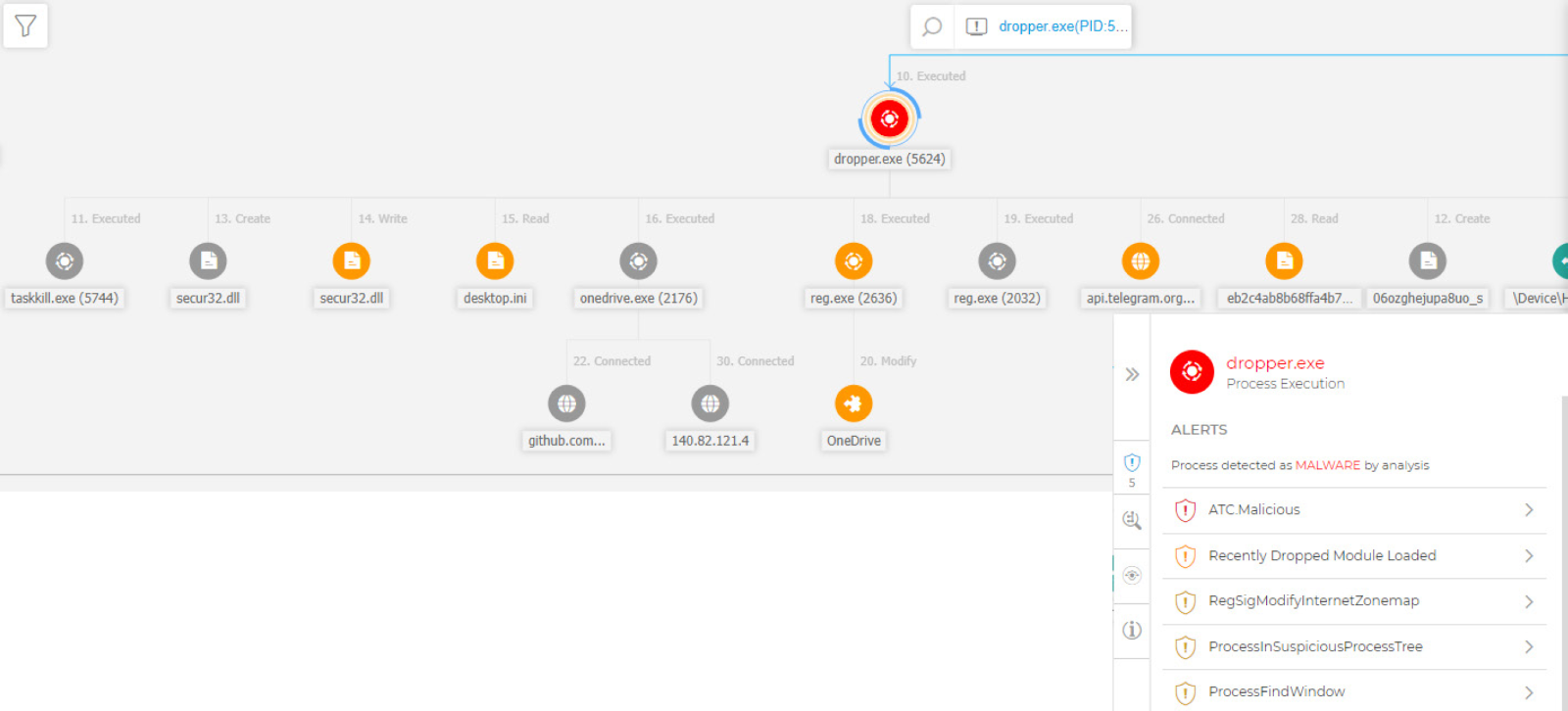This screenshot has width=1568, height=711.
Task: Select the api.telegram.org network node
Action: click(1141, 261)
